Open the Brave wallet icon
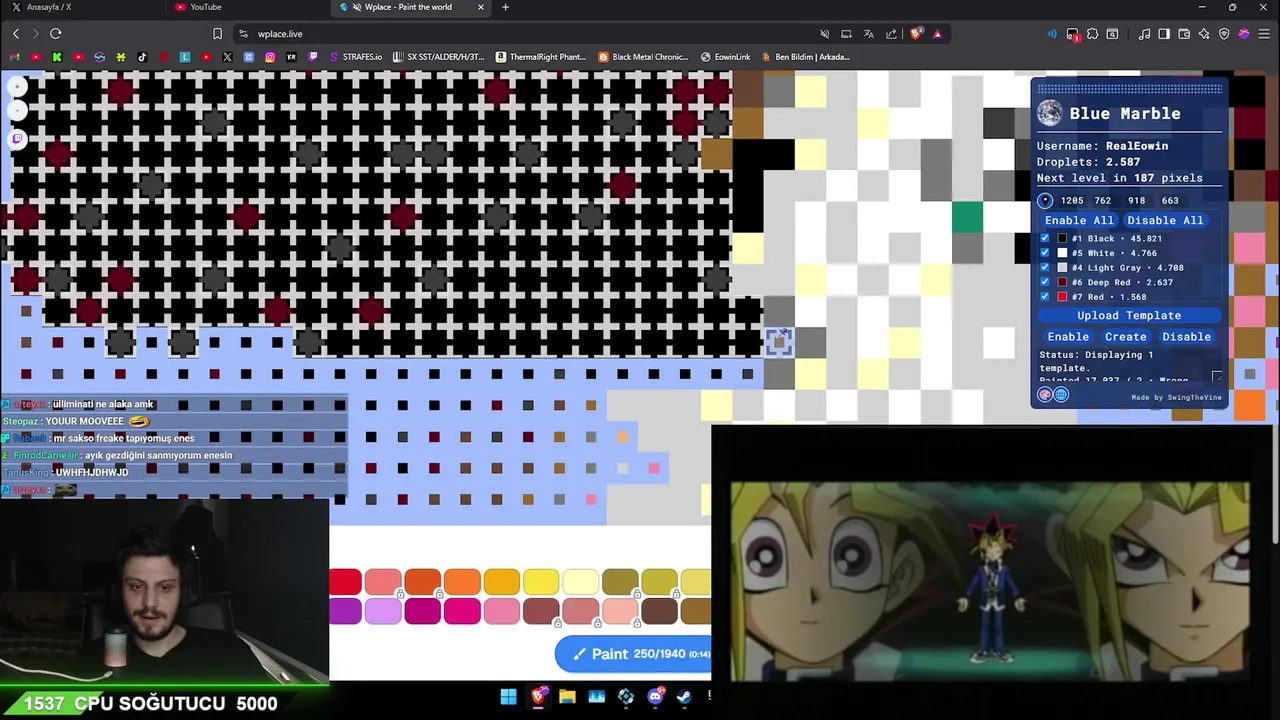This screenshot has height=720, width=1280. 1184,34
